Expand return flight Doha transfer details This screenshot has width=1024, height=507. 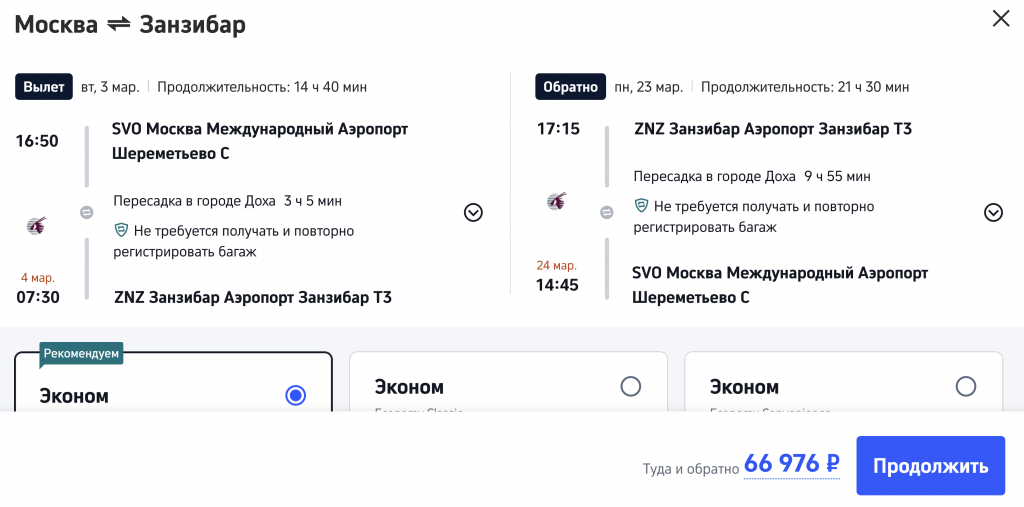pyautogui.click(x=993, y=212)
